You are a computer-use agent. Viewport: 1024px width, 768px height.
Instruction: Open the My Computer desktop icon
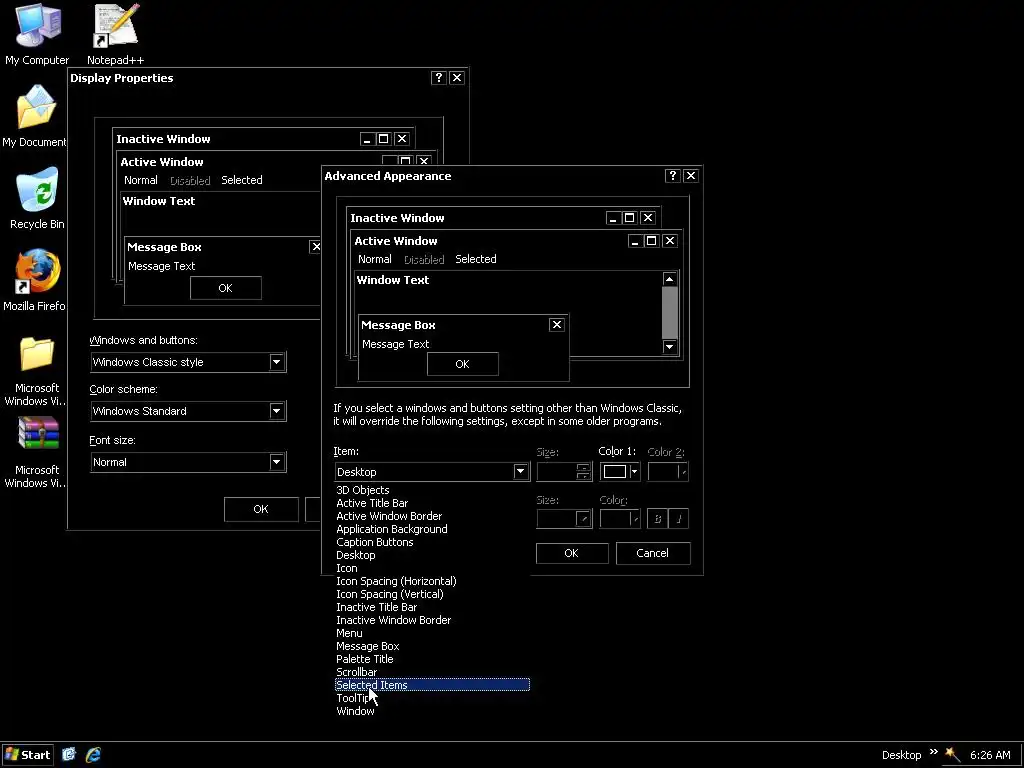[x=37, y=34]
